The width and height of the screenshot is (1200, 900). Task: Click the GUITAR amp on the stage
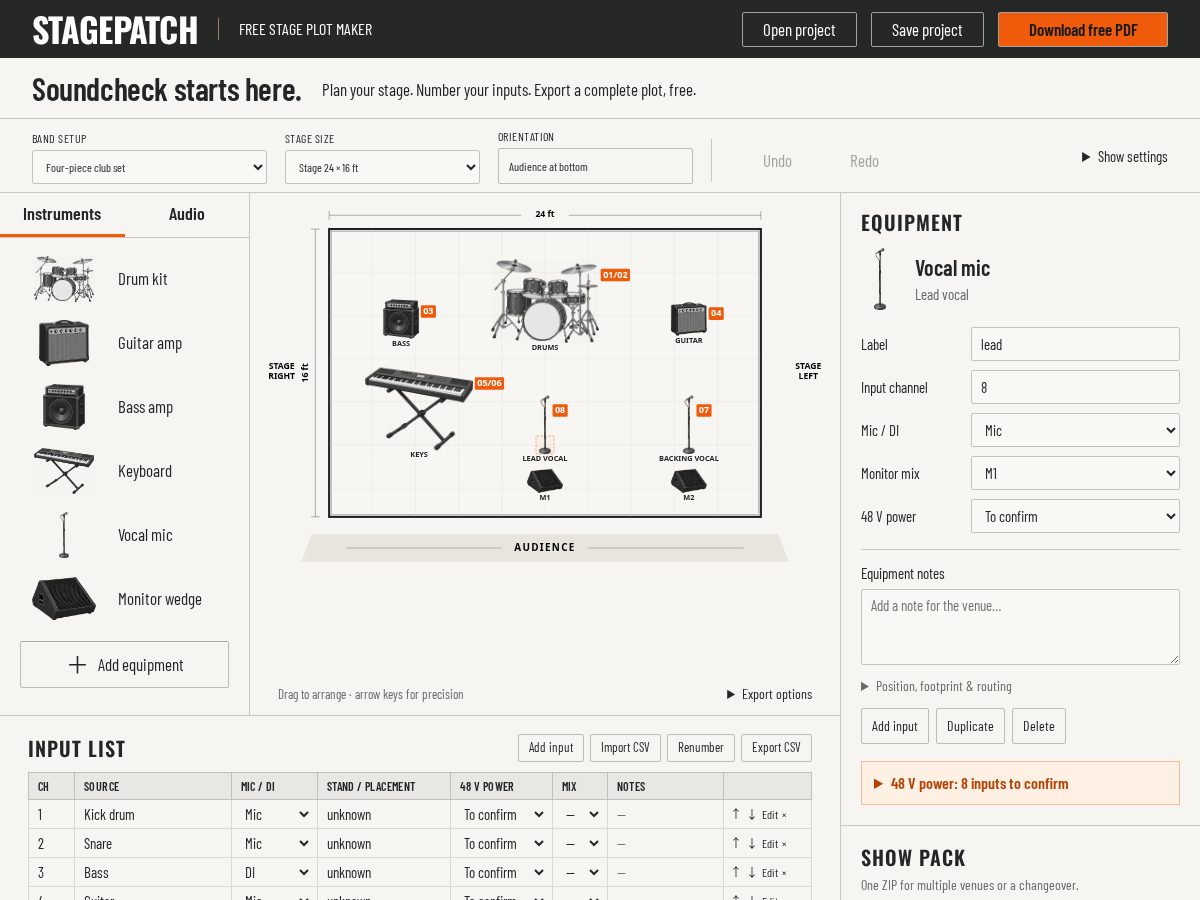coord(689,319)
